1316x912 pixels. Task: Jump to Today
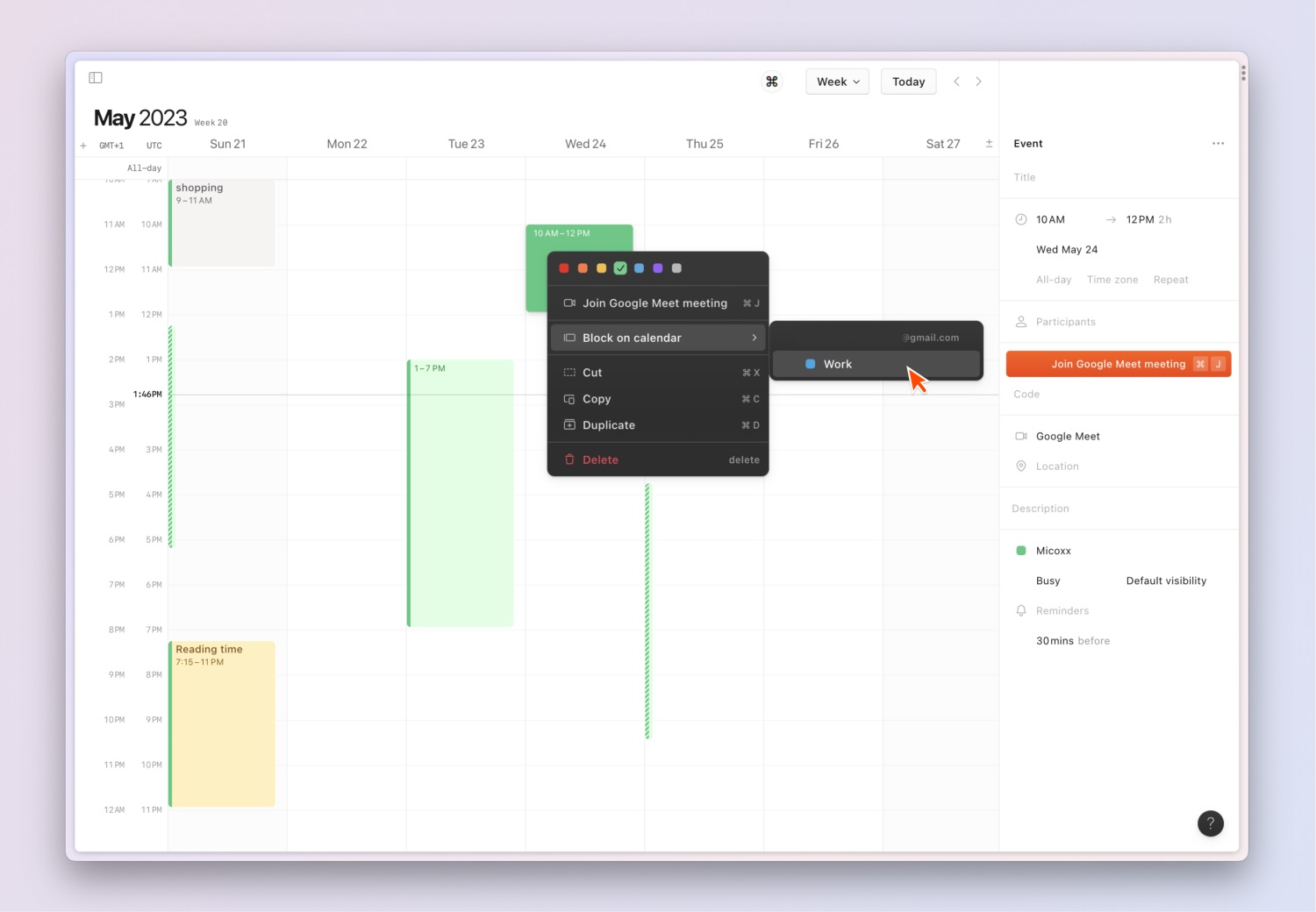(x=909, y=82)
